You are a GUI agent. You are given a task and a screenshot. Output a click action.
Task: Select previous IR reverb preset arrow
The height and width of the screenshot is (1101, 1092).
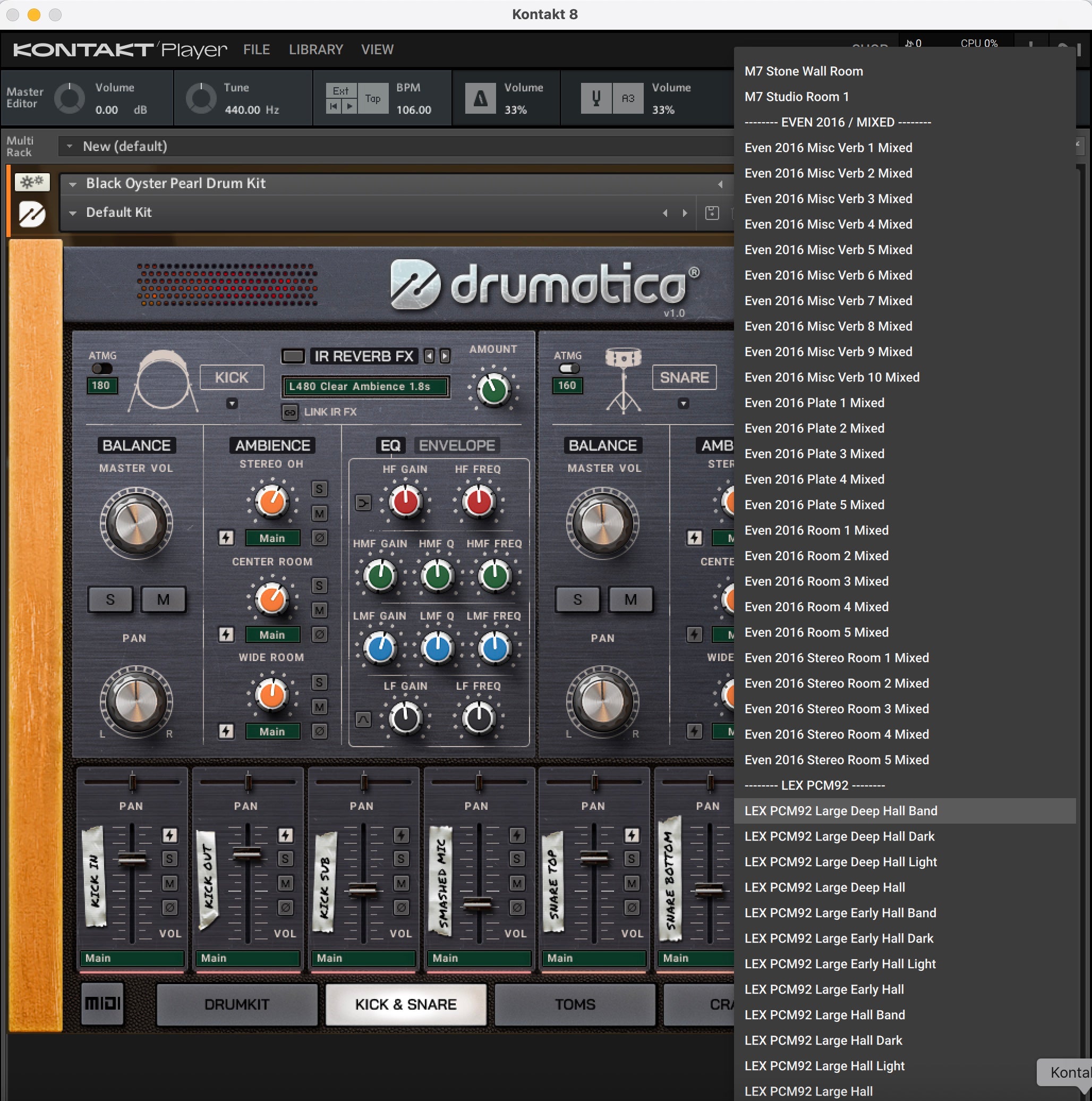coord(429,356)
